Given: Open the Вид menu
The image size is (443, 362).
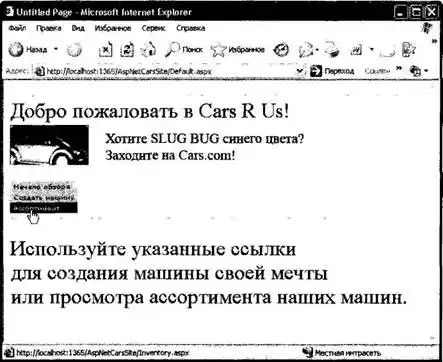Looking at the screenshot, I should click(x=78, y=28).
